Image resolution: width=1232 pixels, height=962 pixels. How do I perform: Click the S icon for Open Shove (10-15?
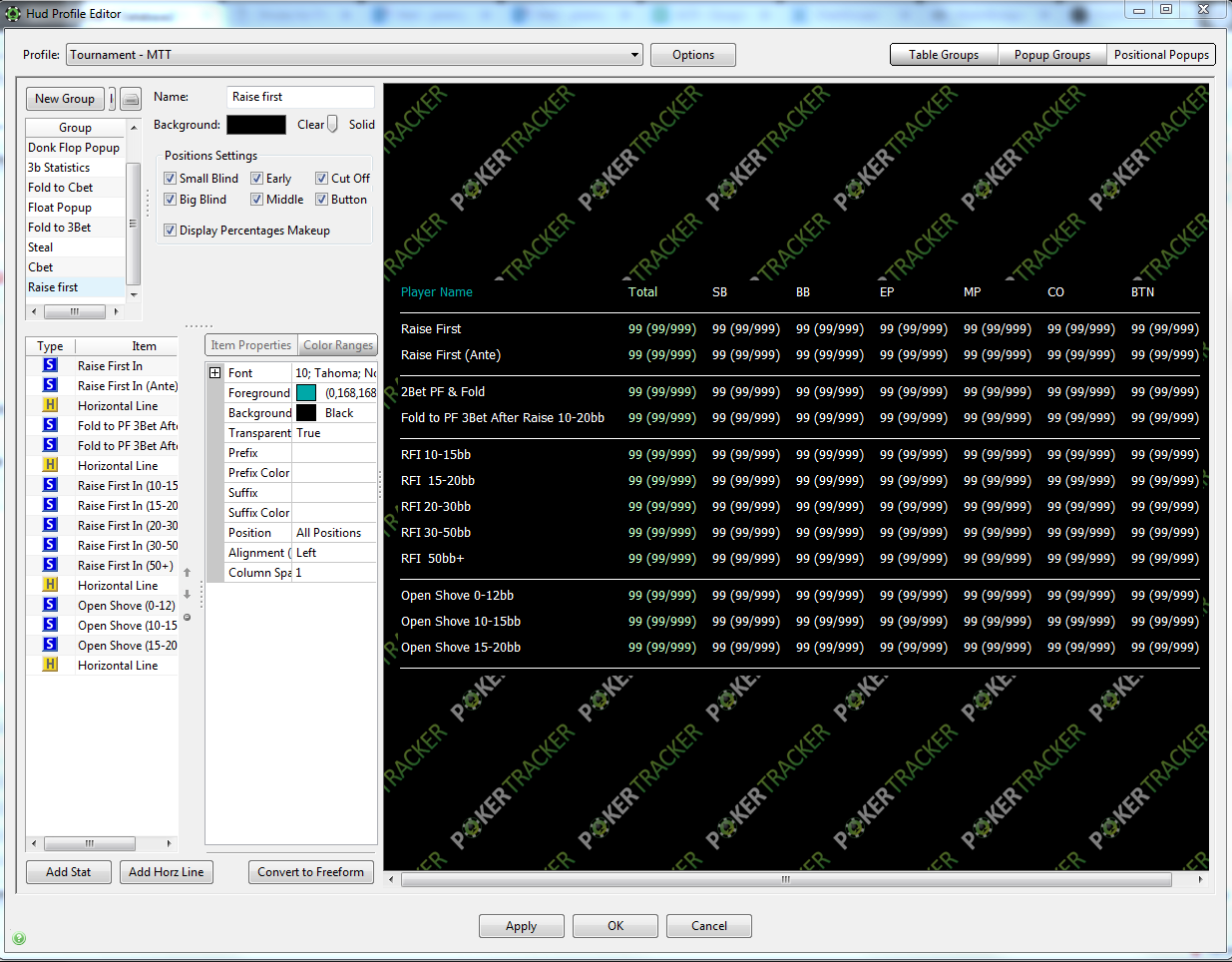50,625
